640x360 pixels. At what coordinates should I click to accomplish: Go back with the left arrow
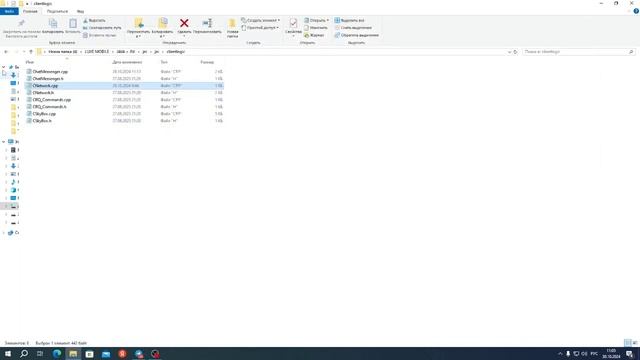[x=6, y=52]
